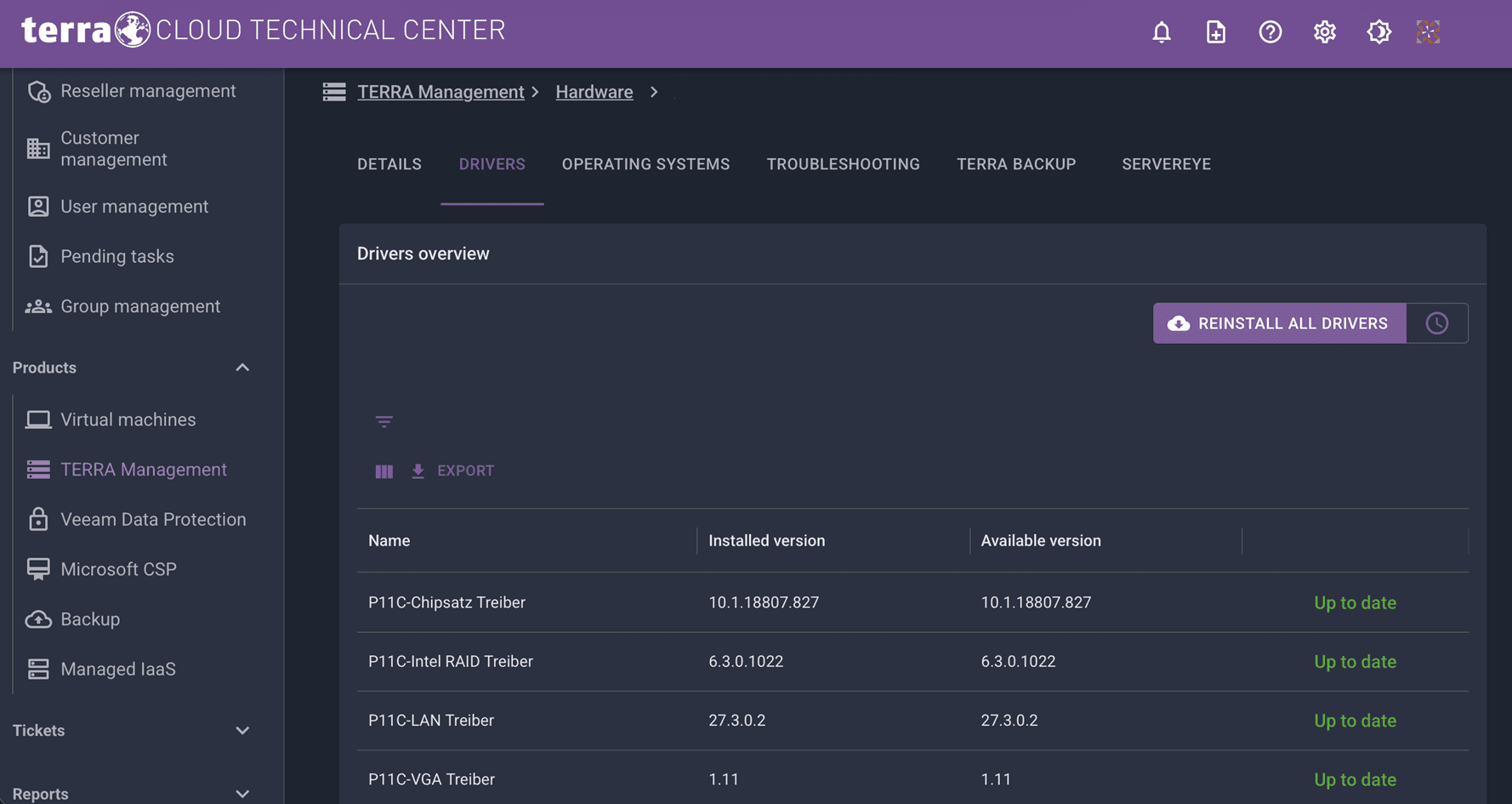Screen dimensions: 1512x804
Task: Collapse the Products section
Action: [x=242, y=368]
